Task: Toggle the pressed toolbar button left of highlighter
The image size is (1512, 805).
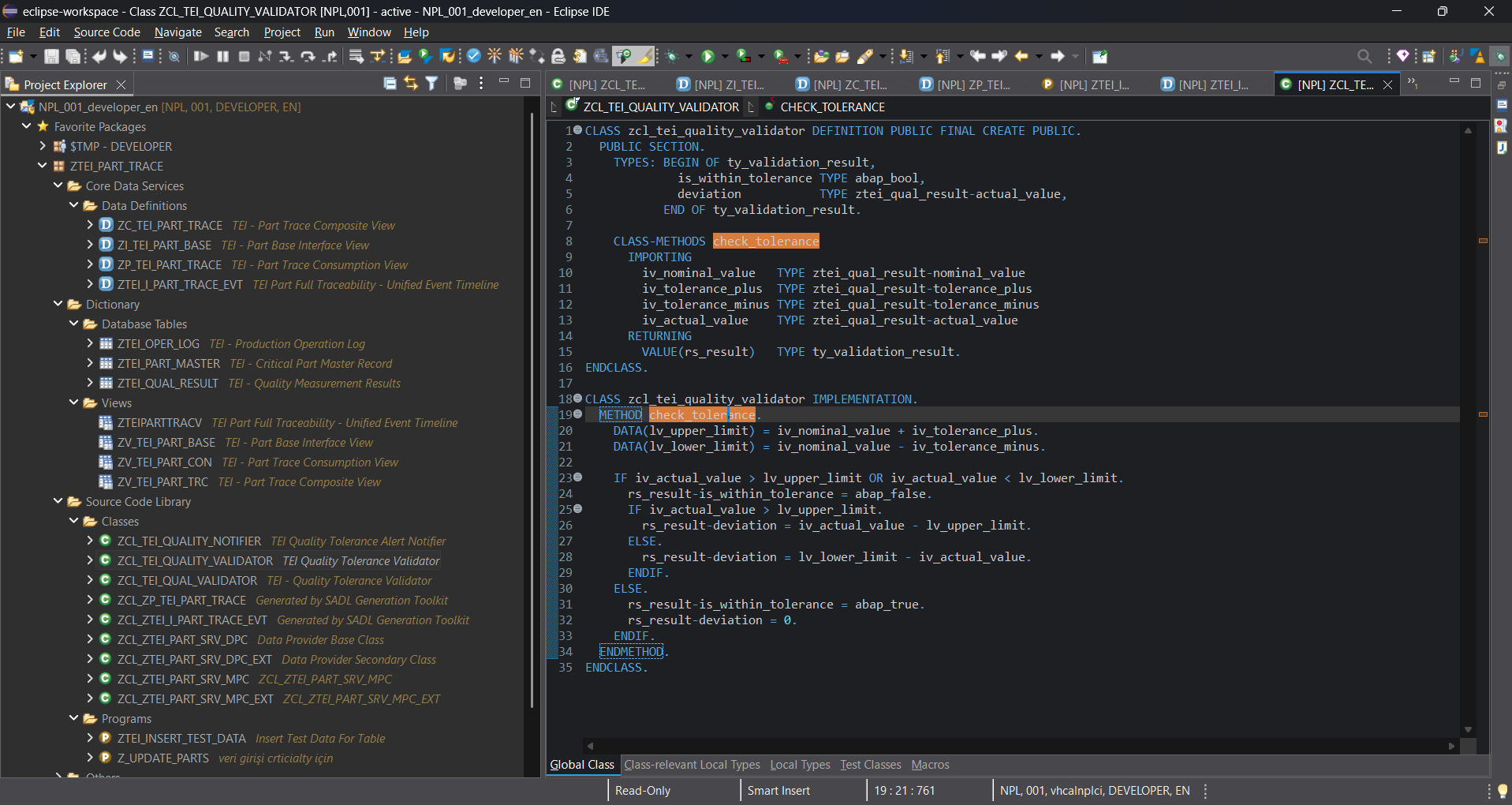Action: point(623,56)
